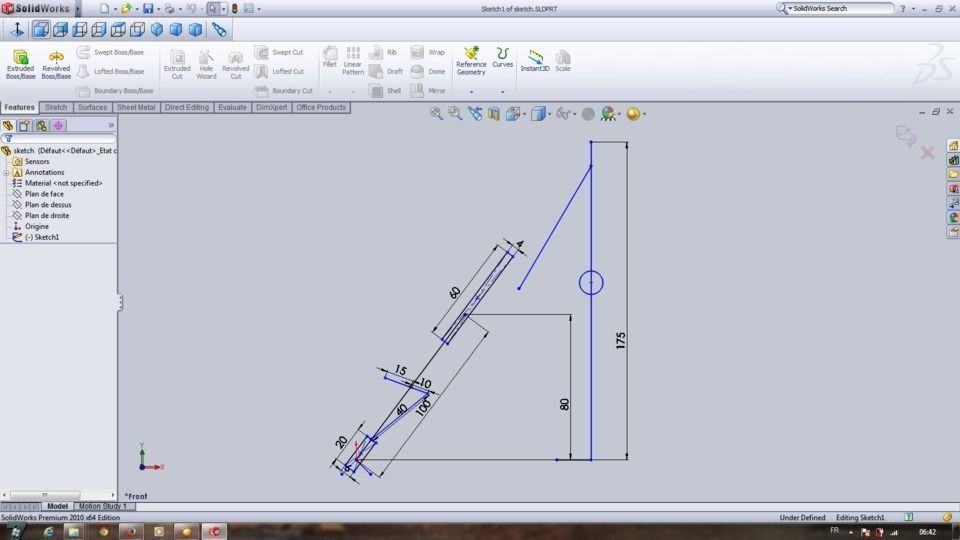
Task: Open Appearances palette in task pane
Action: tap(953, 217)
